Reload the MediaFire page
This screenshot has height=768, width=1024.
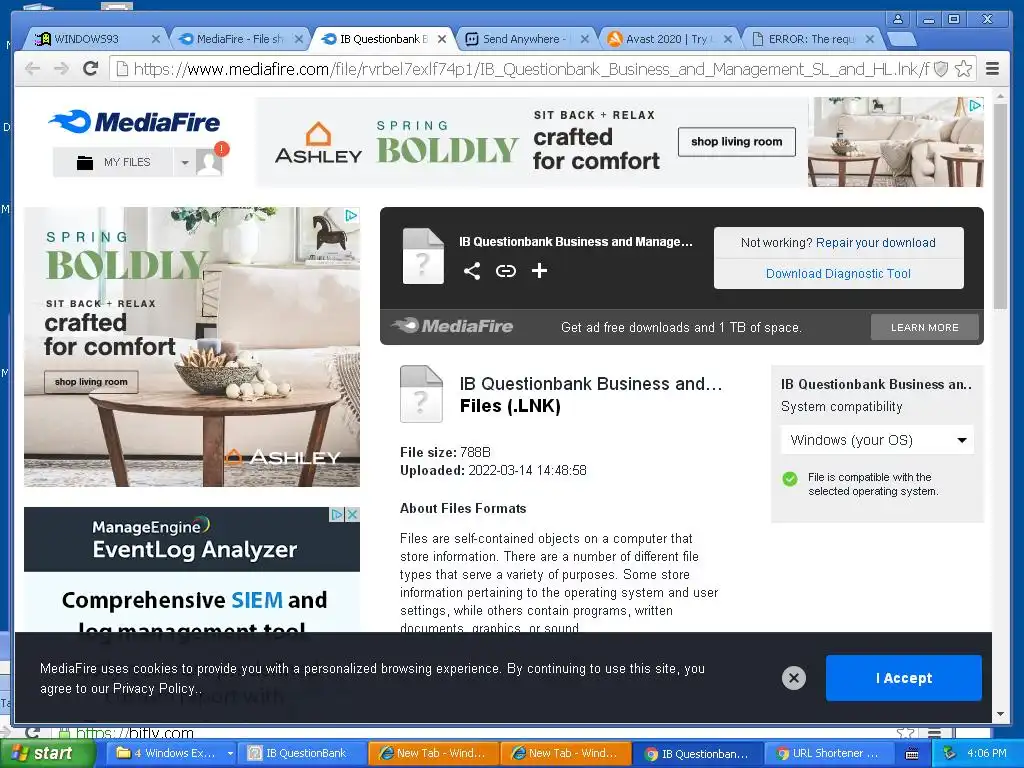[x=91, y=69]
